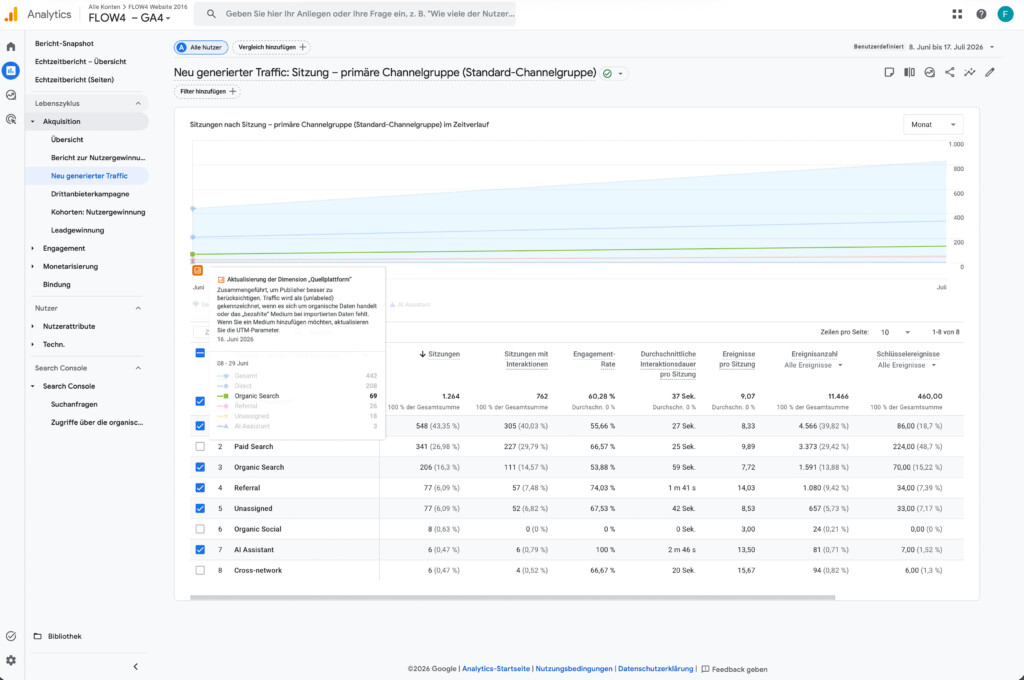
Task: Click into the search input field
Action: tap(370, 14)
